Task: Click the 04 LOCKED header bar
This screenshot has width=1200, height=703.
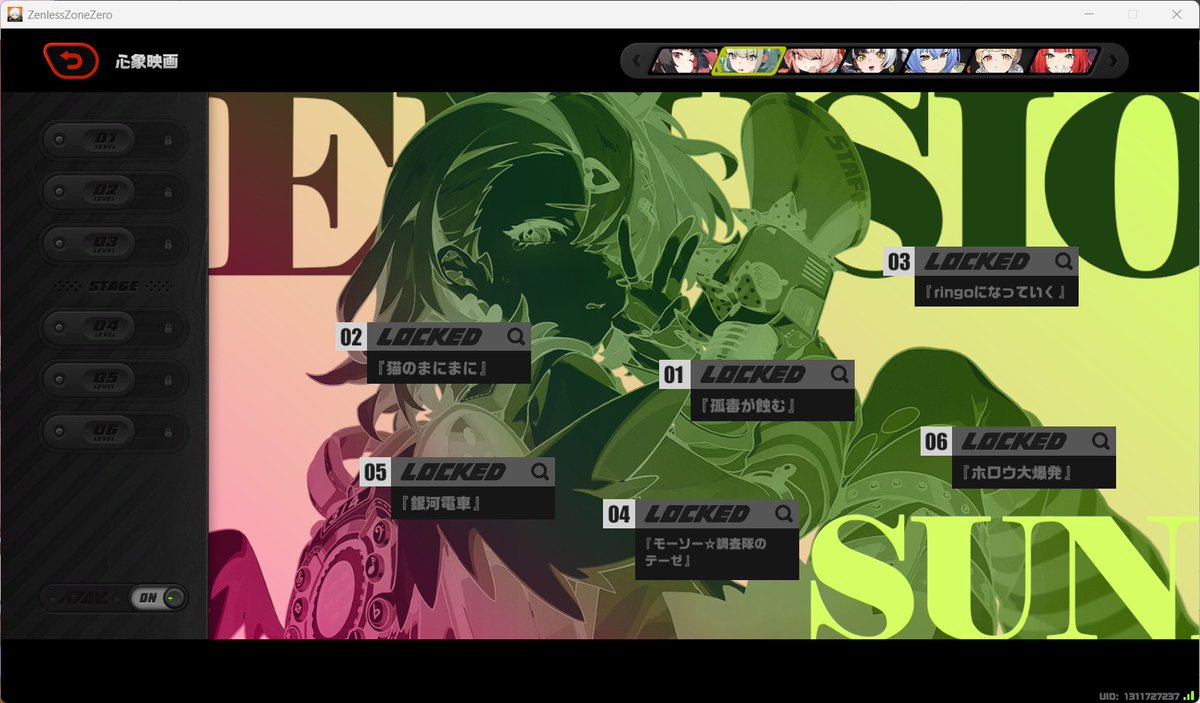Action: pyautogui.click(x=701, y=514)
